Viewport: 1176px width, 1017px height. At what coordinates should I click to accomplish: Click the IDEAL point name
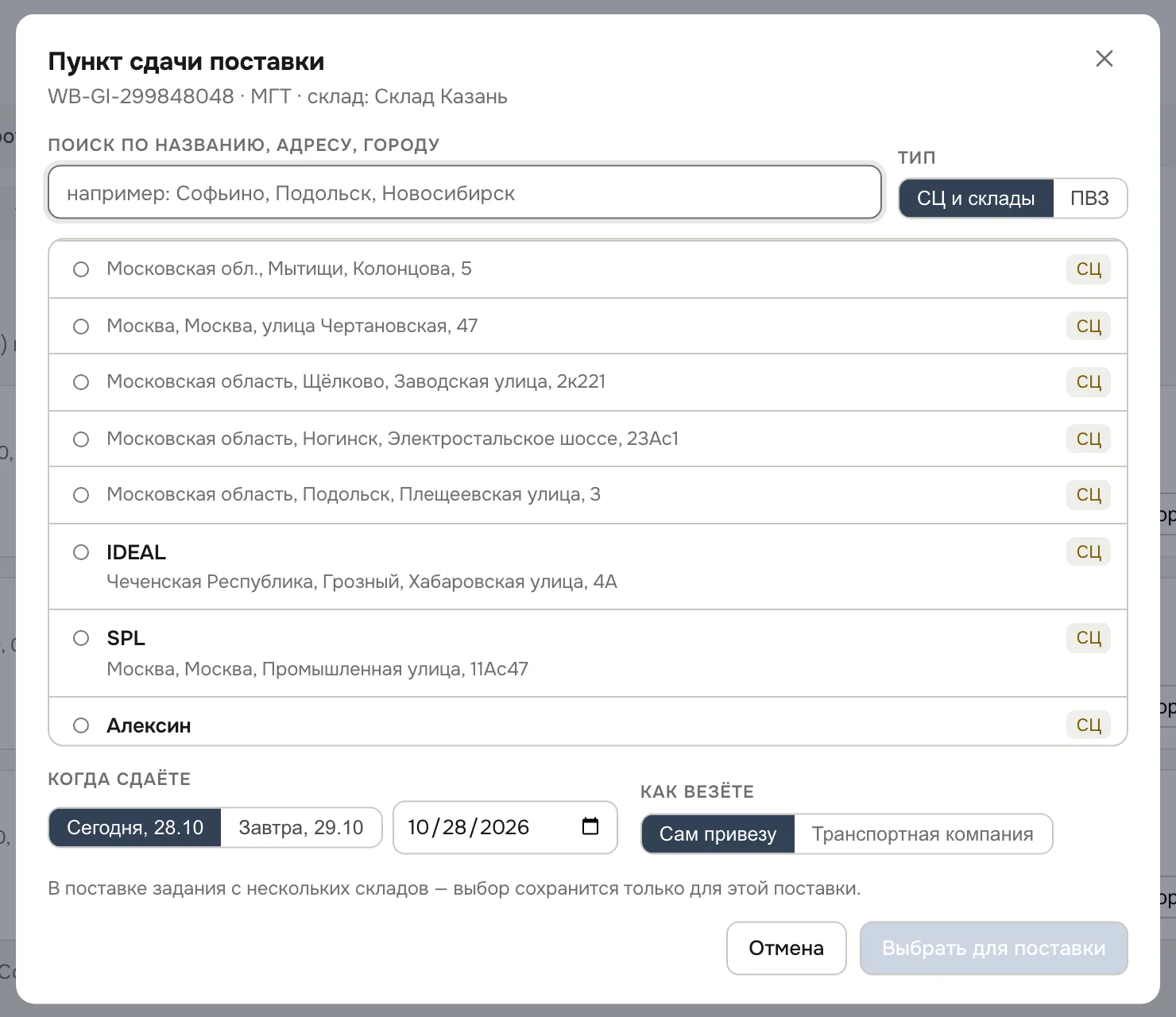pyautogui.click(x=136, y=552)
